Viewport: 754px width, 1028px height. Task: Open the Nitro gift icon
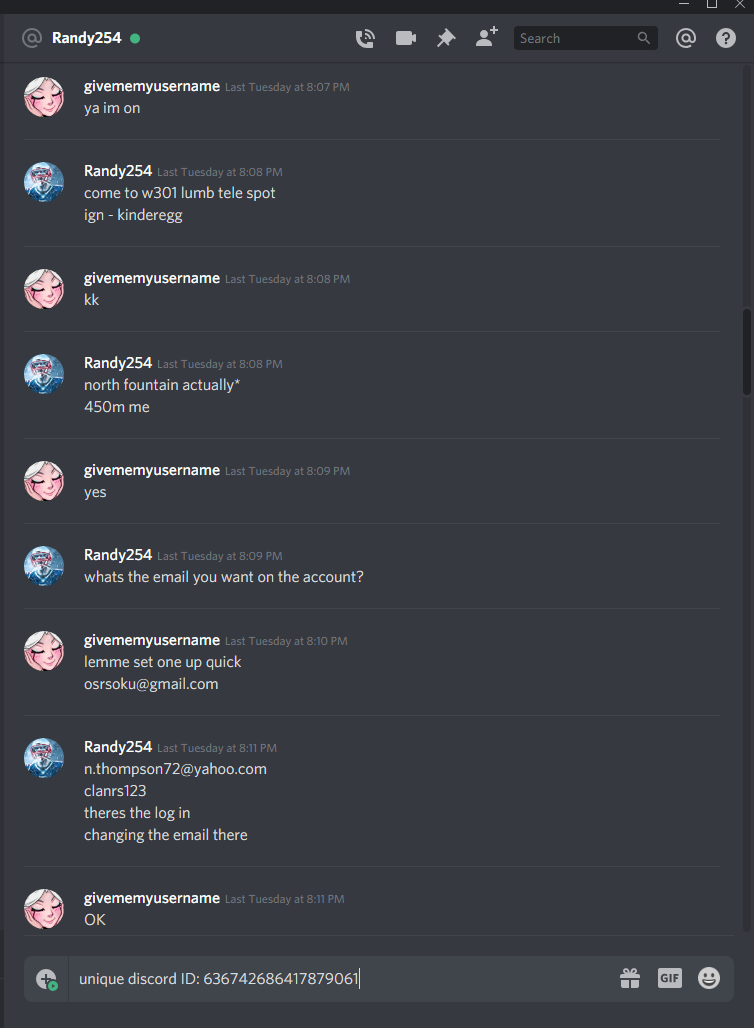tap(630, 978)
